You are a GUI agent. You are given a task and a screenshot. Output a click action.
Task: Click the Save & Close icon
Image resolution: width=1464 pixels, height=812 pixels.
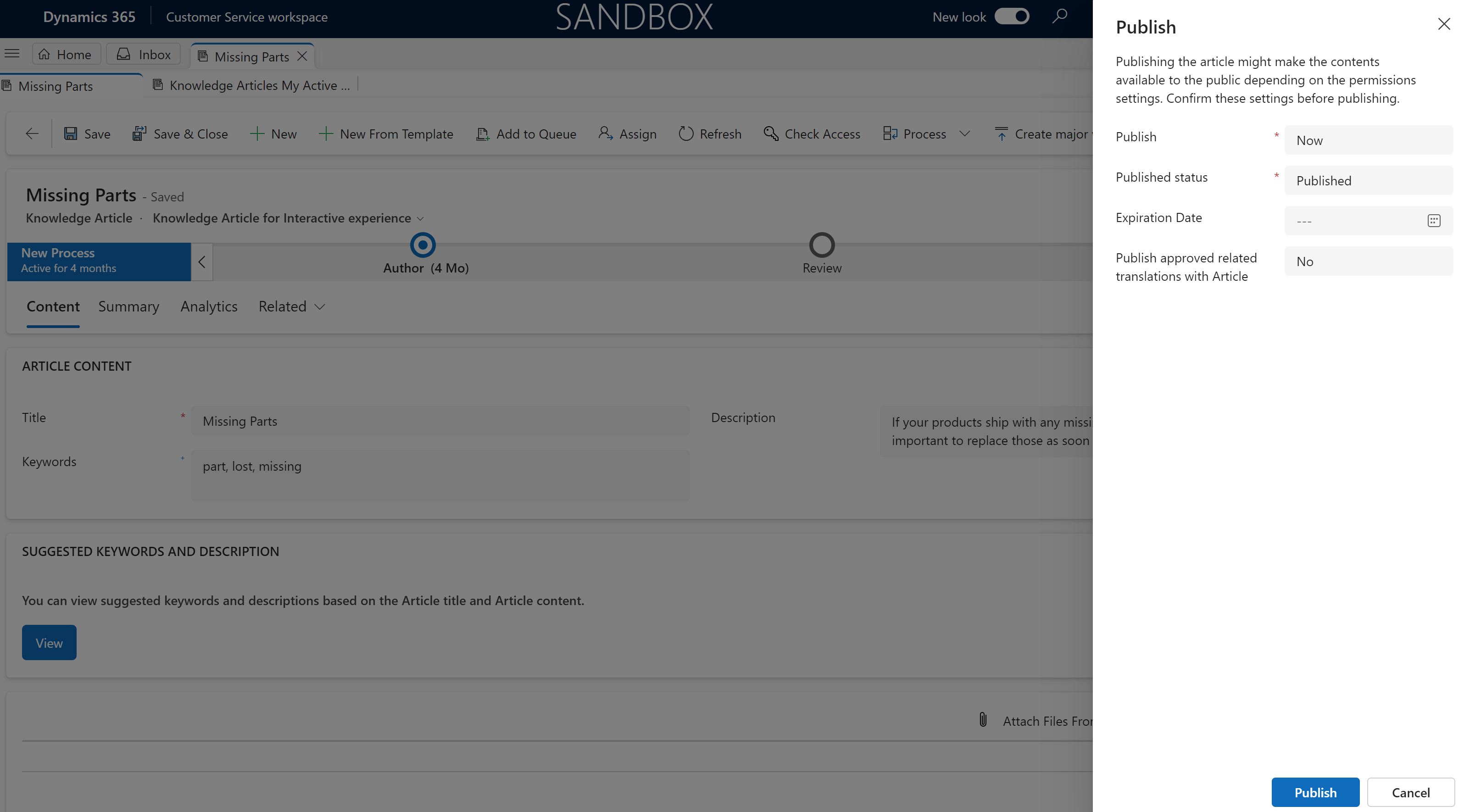(139, 134)
